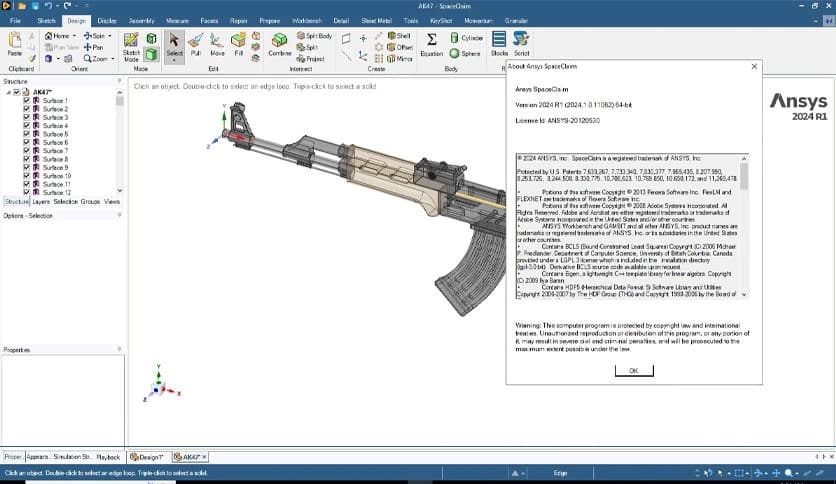Click the Plane tool in Create group
This screenshot has height=484, width=836.
pos(346,38)
